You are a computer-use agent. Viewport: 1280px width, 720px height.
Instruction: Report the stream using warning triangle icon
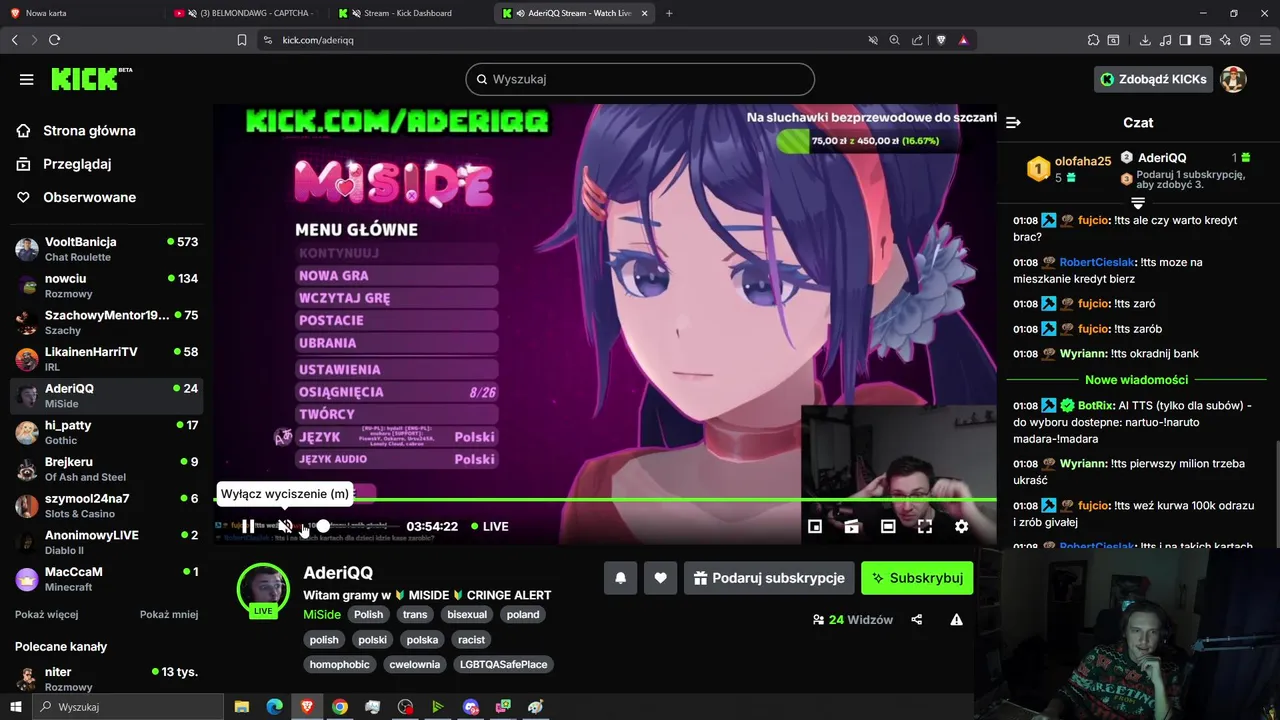956,620
